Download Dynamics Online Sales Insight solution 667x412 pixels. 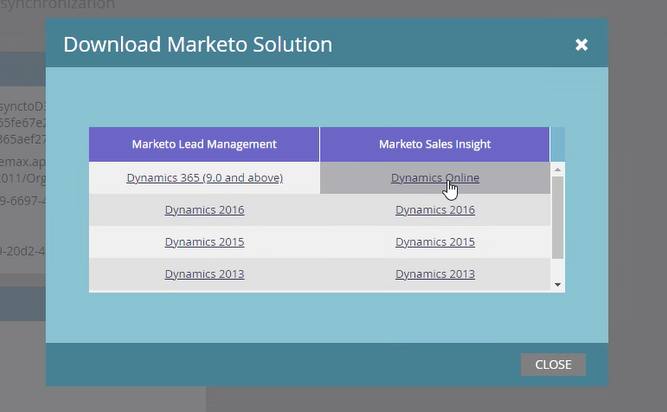[x=435, y=178]
